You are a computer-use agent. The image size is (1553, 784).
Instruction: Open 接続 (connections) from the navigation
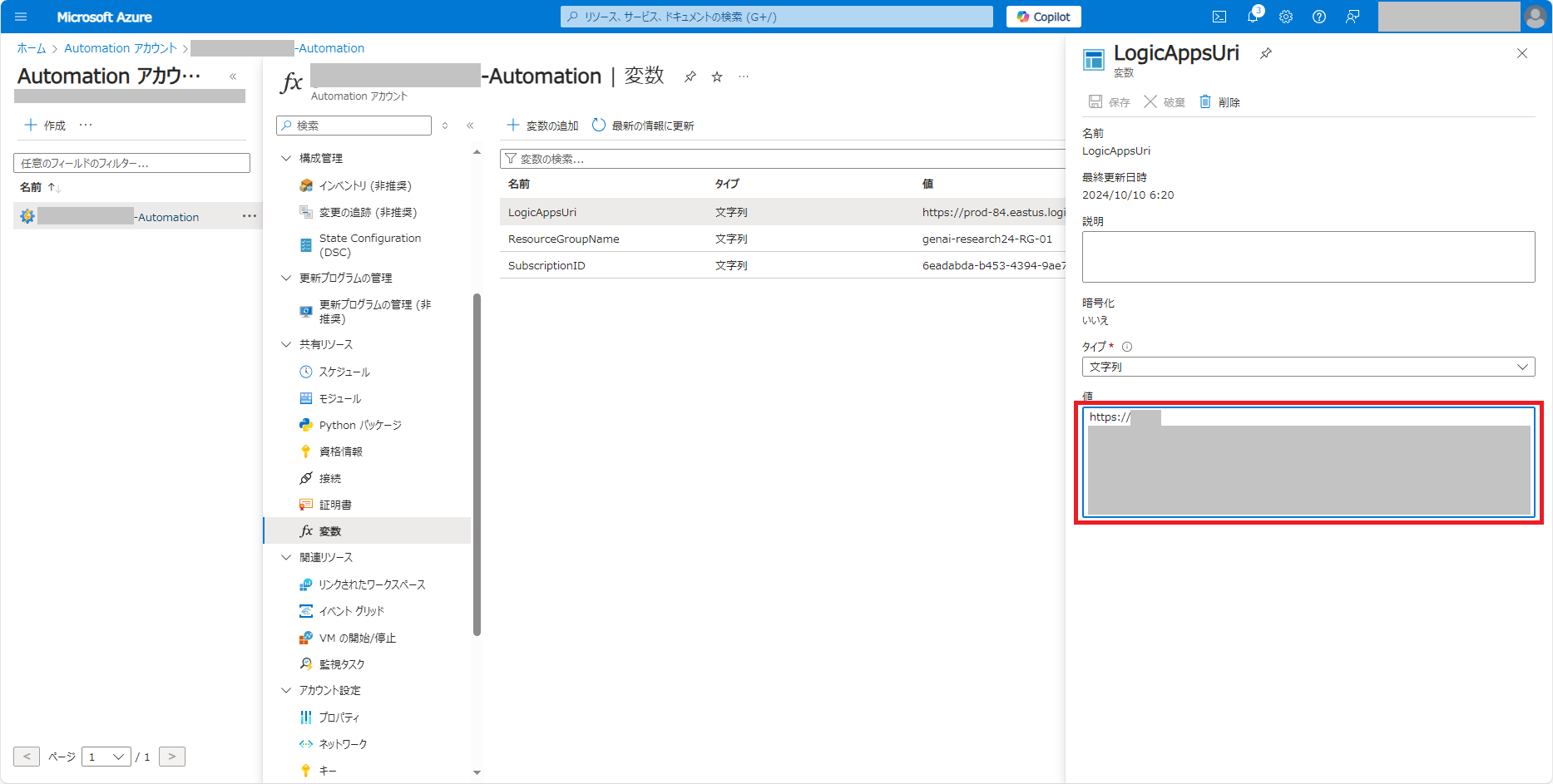tap(330, 478)
